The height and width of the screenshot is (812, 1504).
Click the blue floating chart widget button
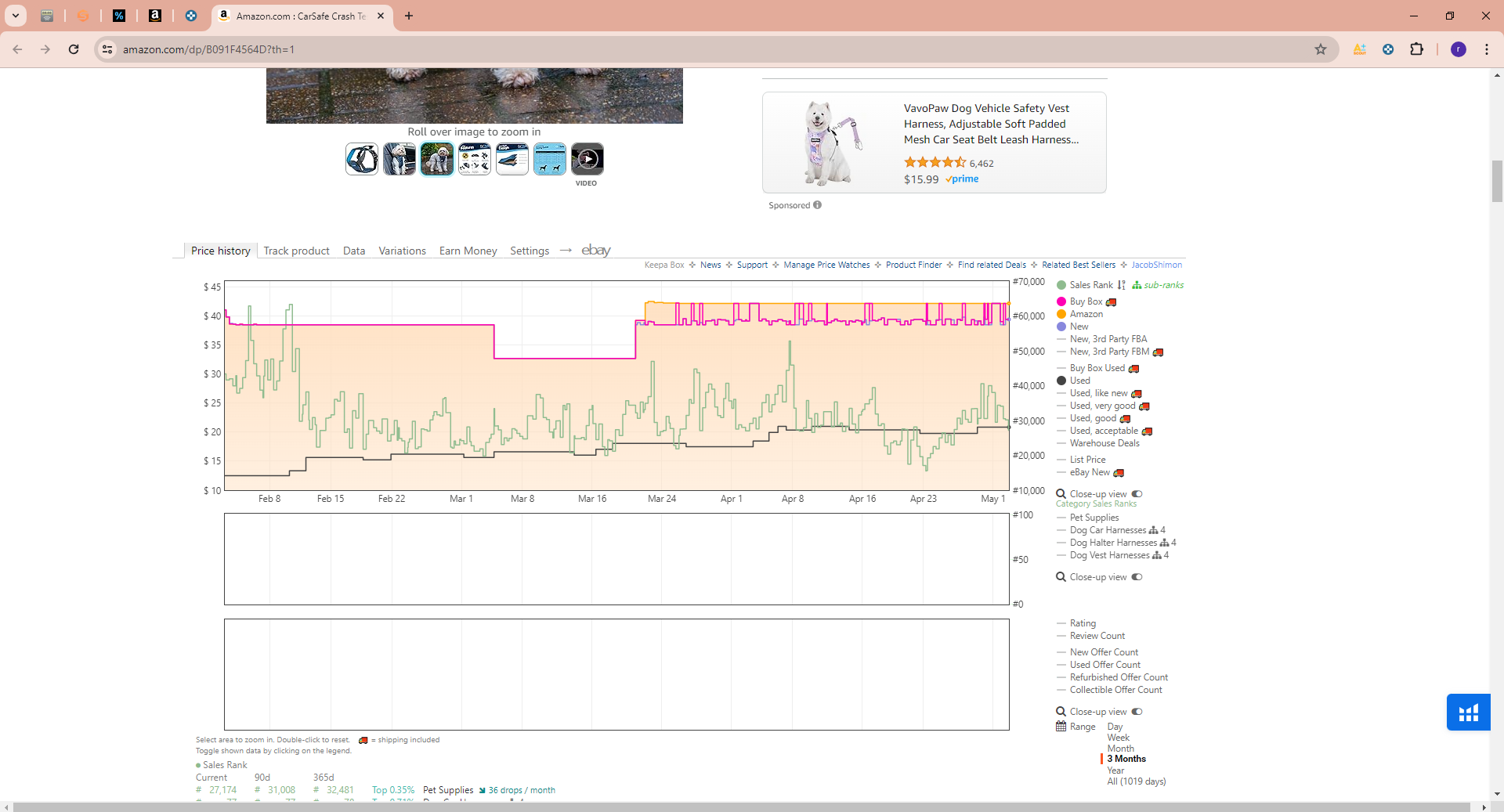coord(1469,713)
